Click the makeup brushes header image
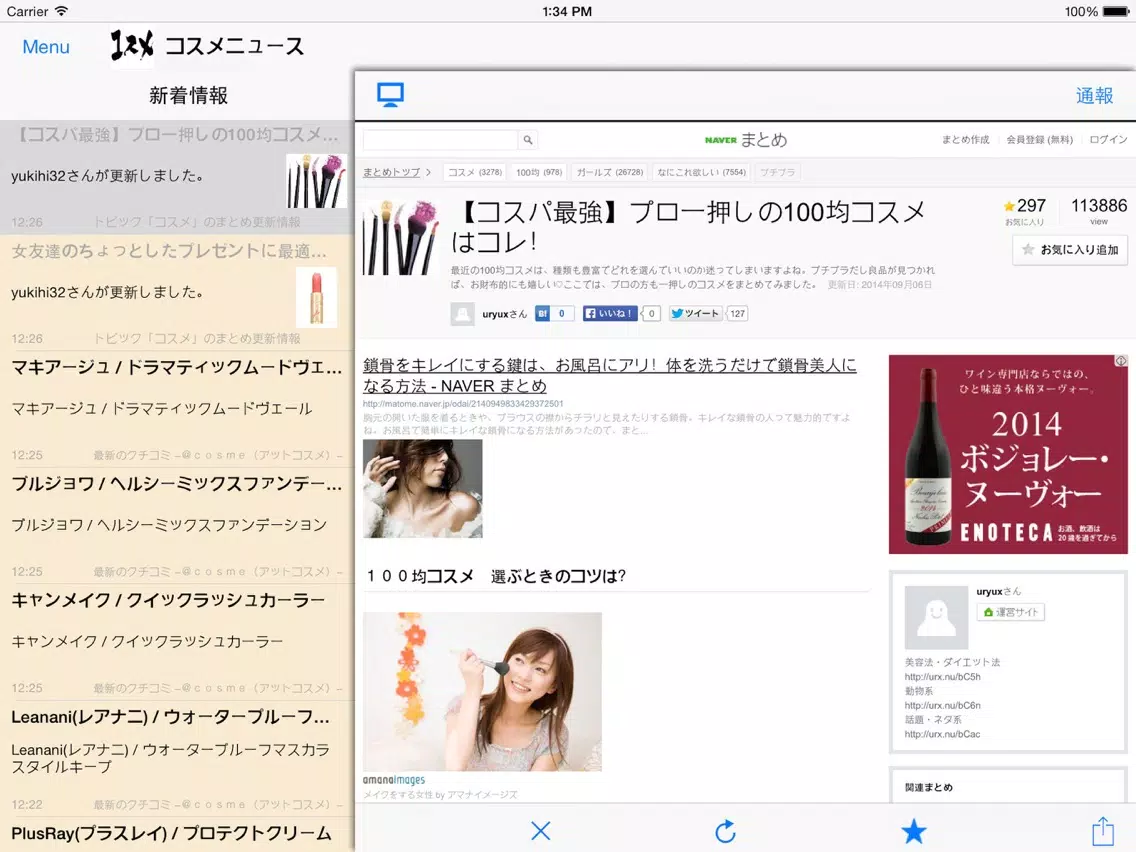Viewport: 1136px width, 852px height. (401, 238)
